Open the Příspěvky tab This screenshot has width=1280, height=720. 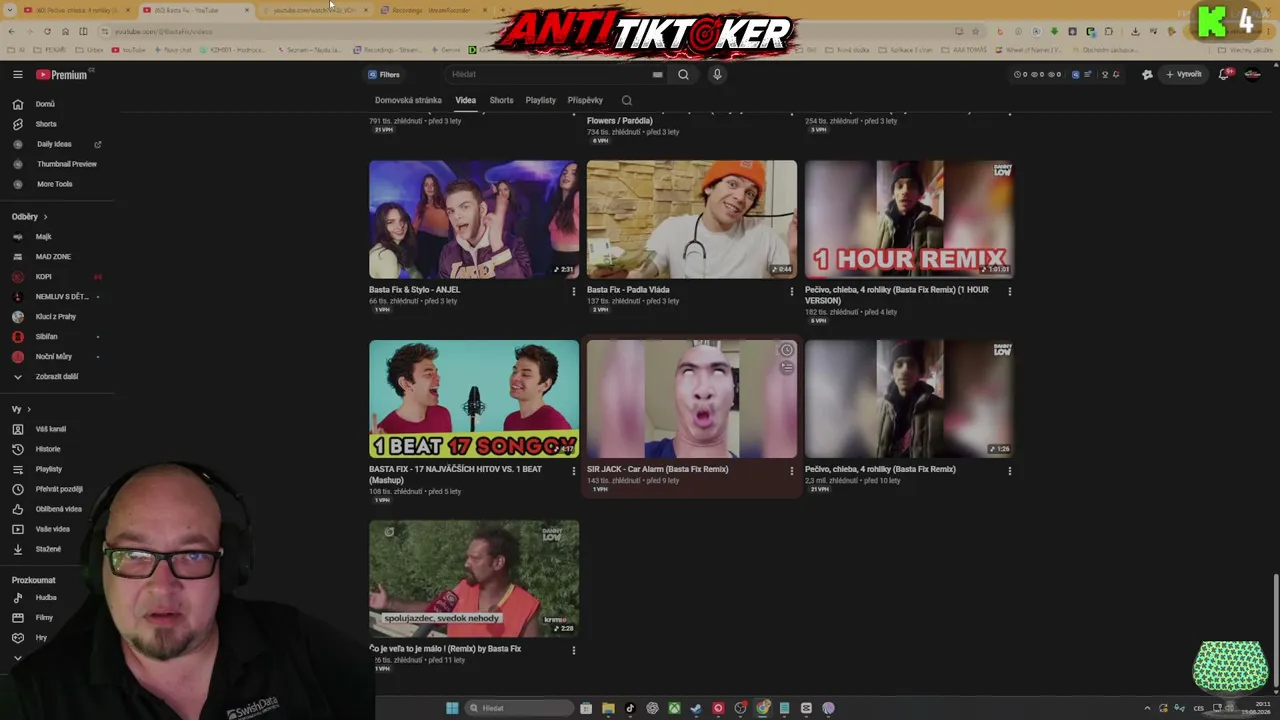pos(585,100)
